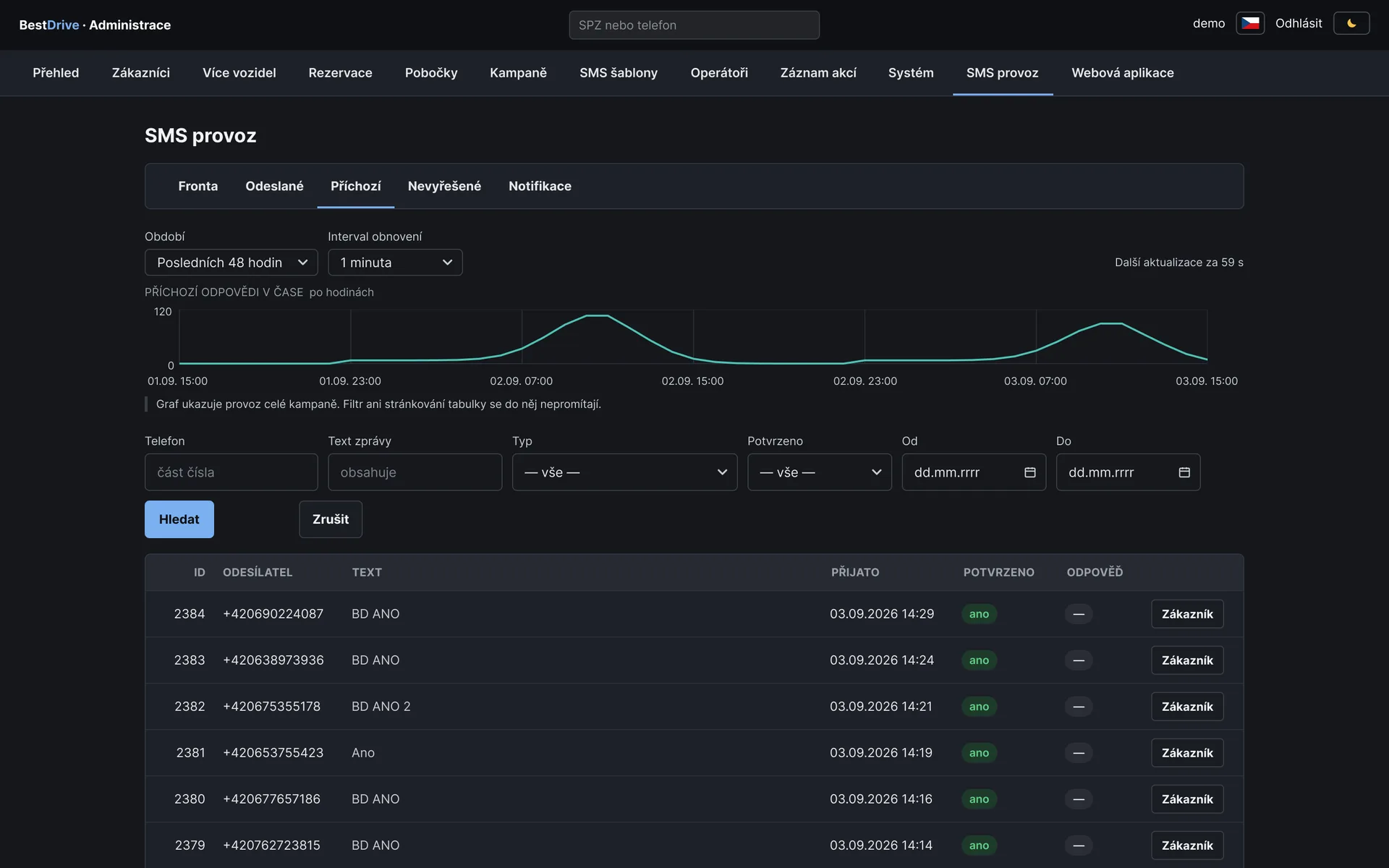Click the Hledat button

tap(179, 519)
